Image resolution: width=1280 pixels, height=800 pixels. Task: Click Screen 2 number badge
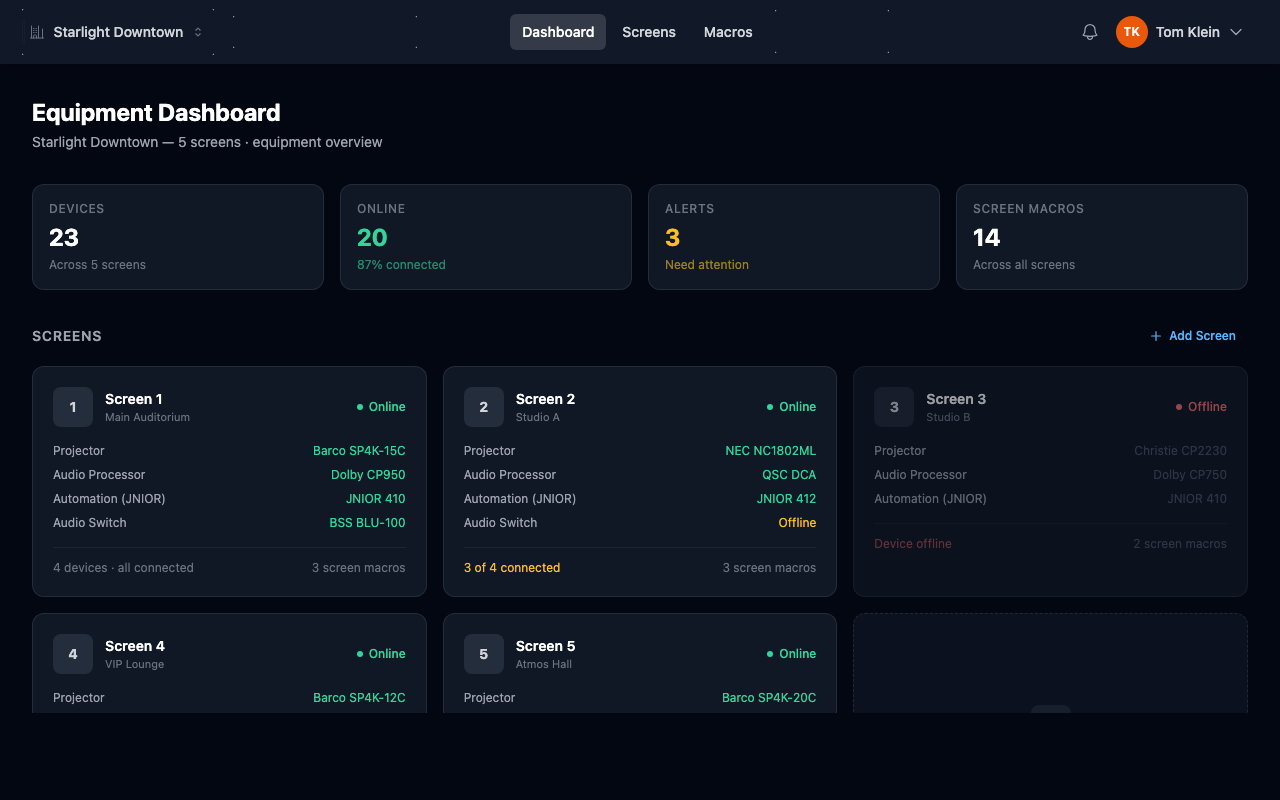point(484,407)
